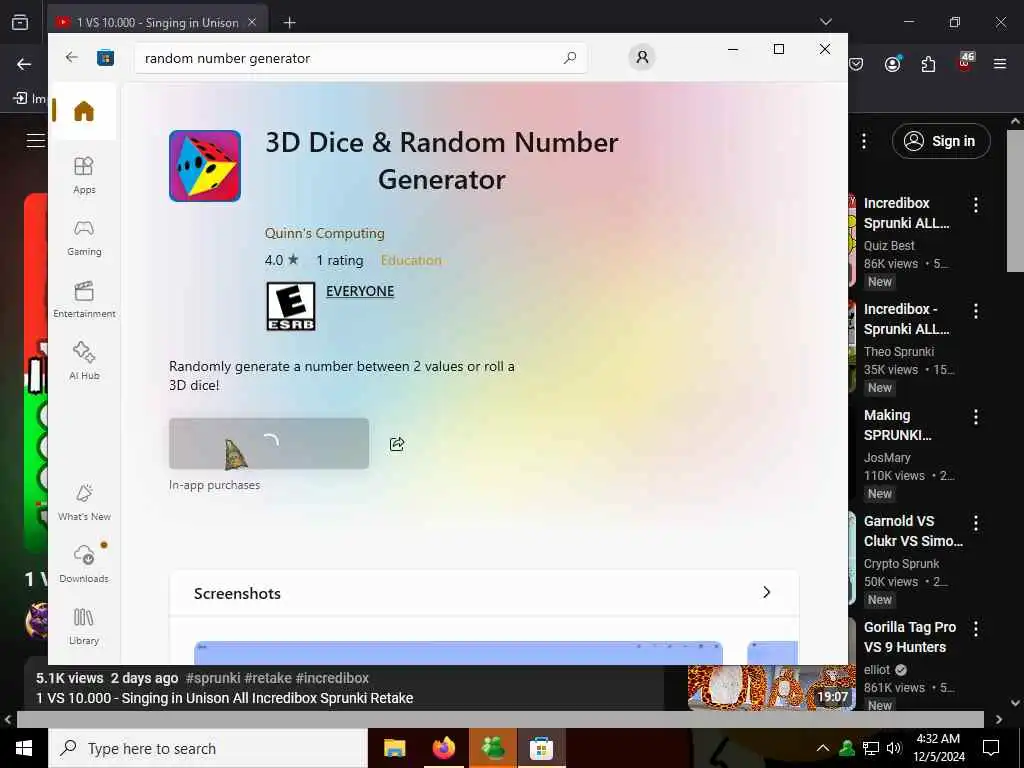The image size is (1024, 768).
Task: Go back in the browser
Action: point(24,64)
